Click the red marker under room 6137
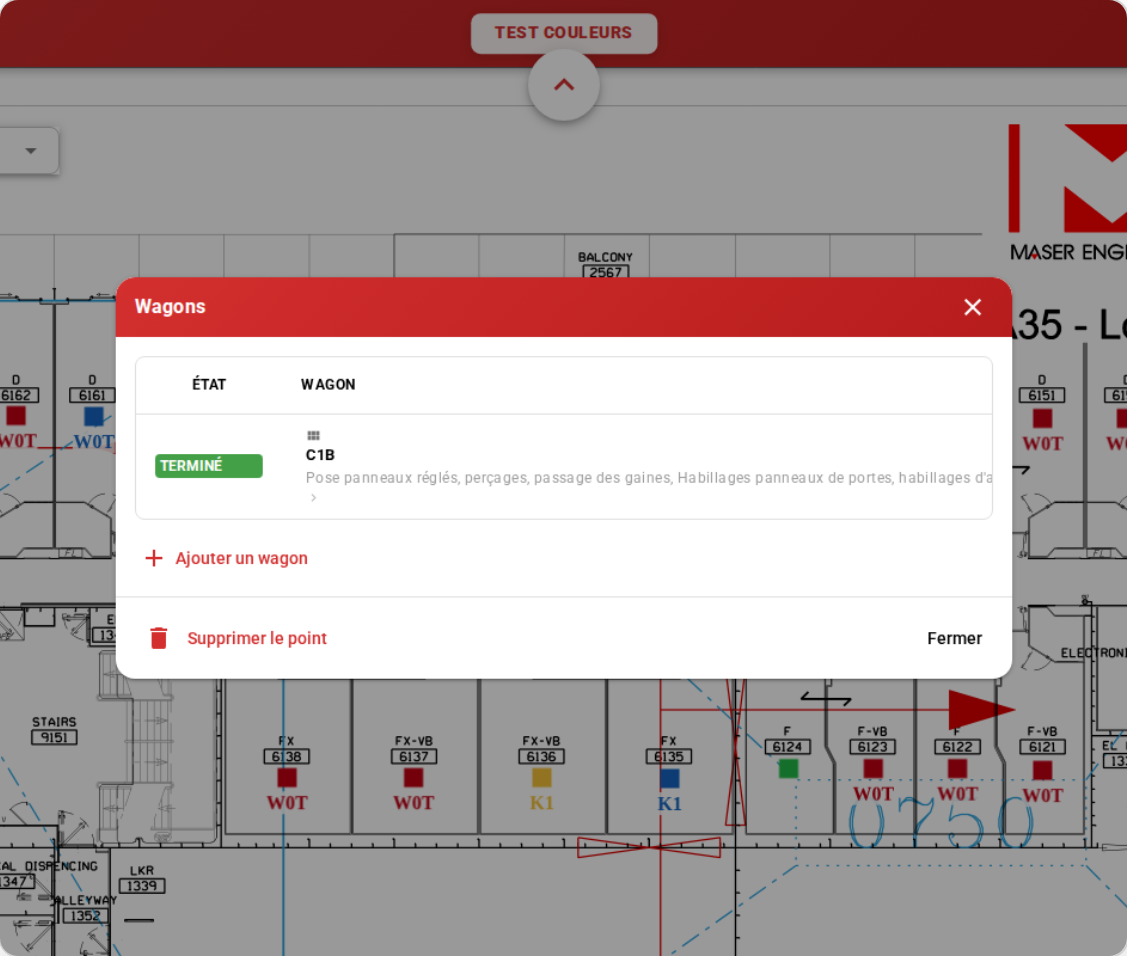1127x956 pixels. 413,778
